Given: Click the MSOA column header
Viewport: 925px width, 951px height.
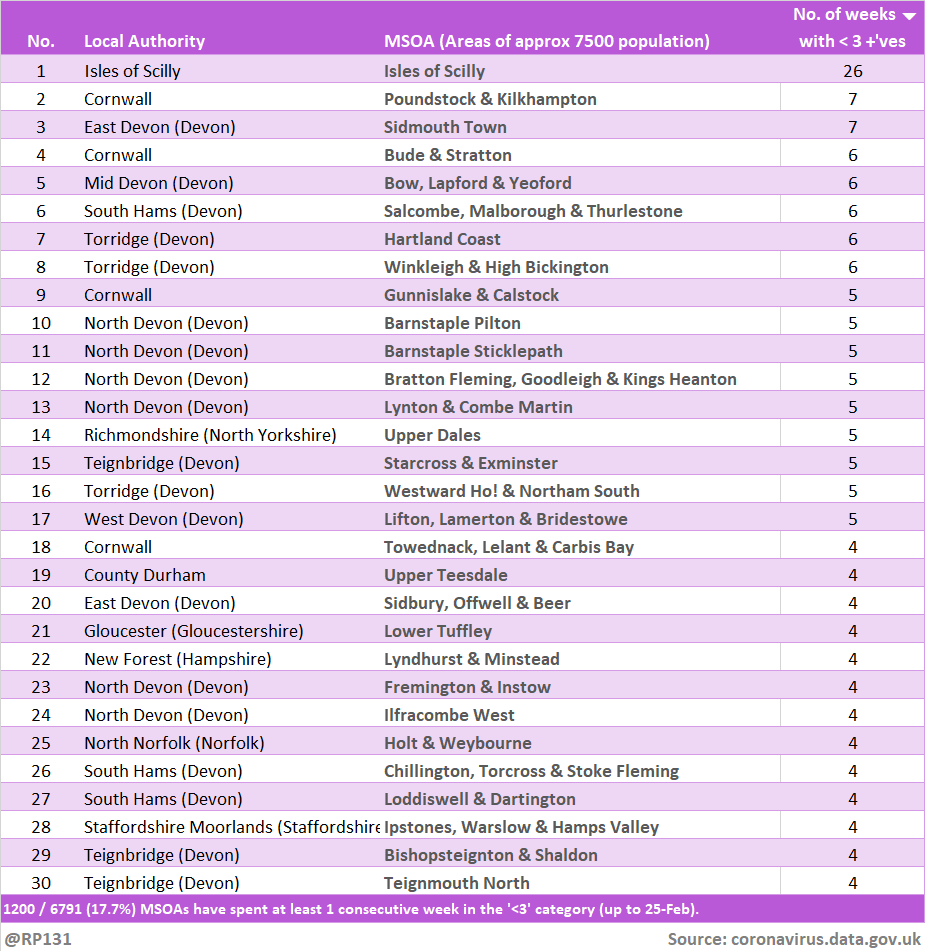Looking at the screenshot, I should pos(546,41).
